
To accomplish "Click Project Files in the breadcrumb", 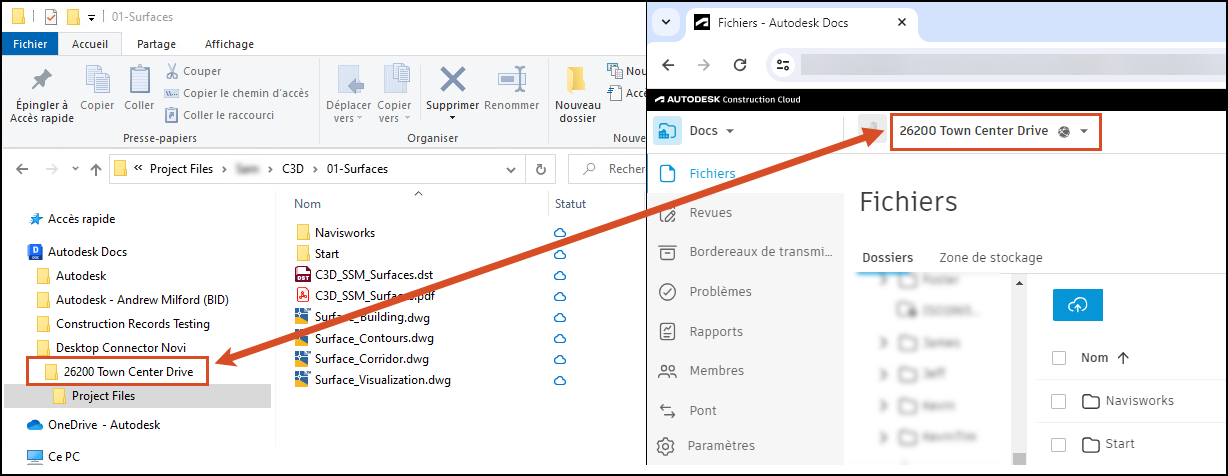I will pyautogui.click(x=181, y=169).
